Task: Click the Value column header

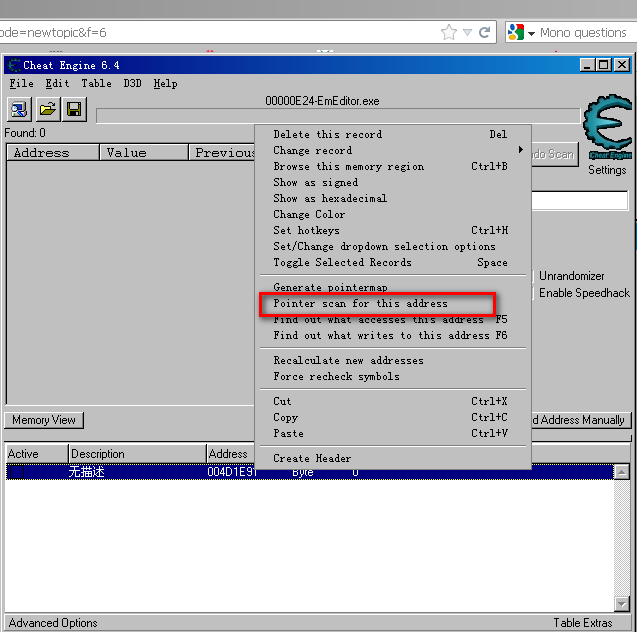Action: pyautogui.click(x=144, y=153)
